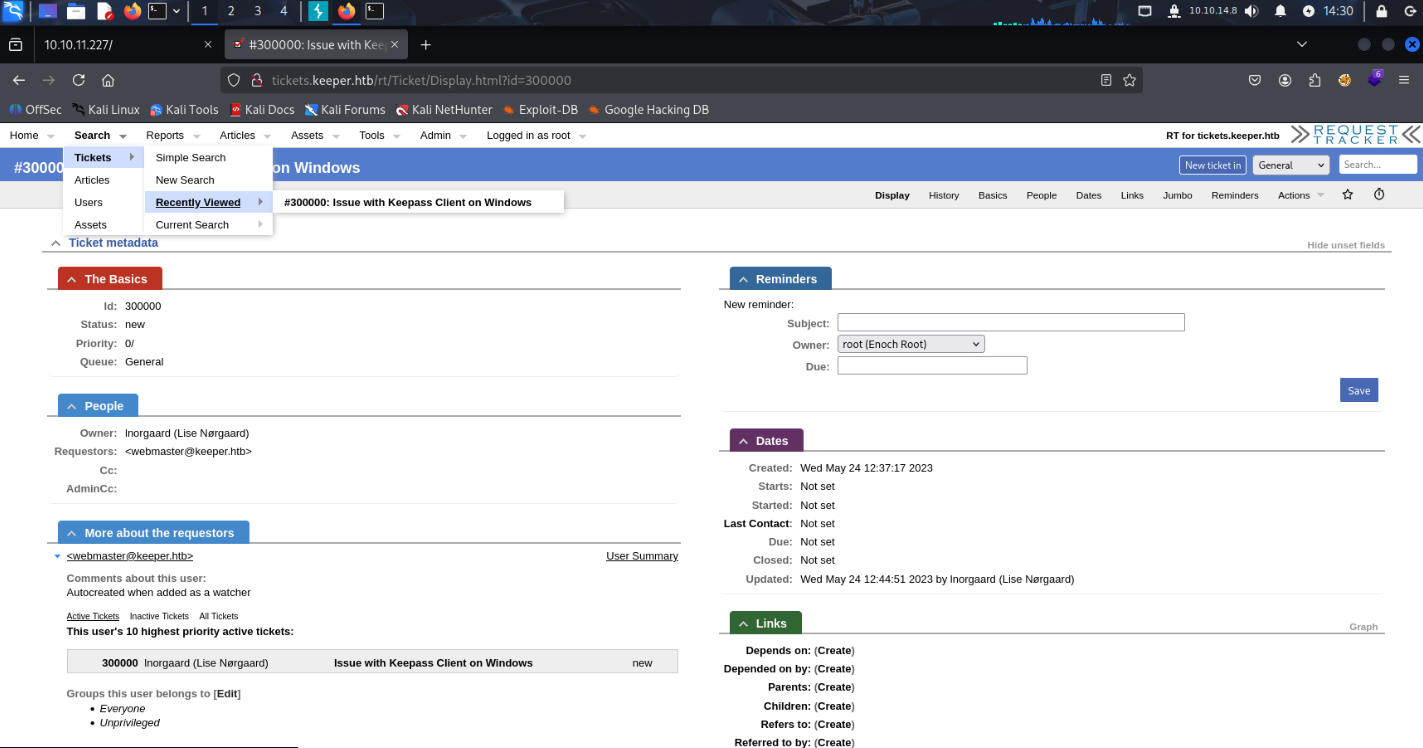Launch the file manager from the taskbar
The image size is (1423, 748).
click(x=76, y=12)
